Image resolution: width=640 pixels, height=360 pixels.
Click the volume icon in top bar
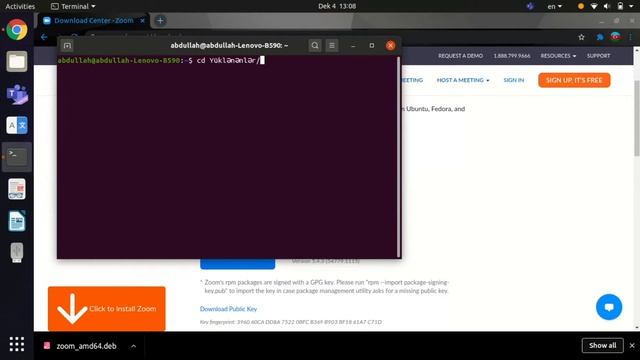607,6
